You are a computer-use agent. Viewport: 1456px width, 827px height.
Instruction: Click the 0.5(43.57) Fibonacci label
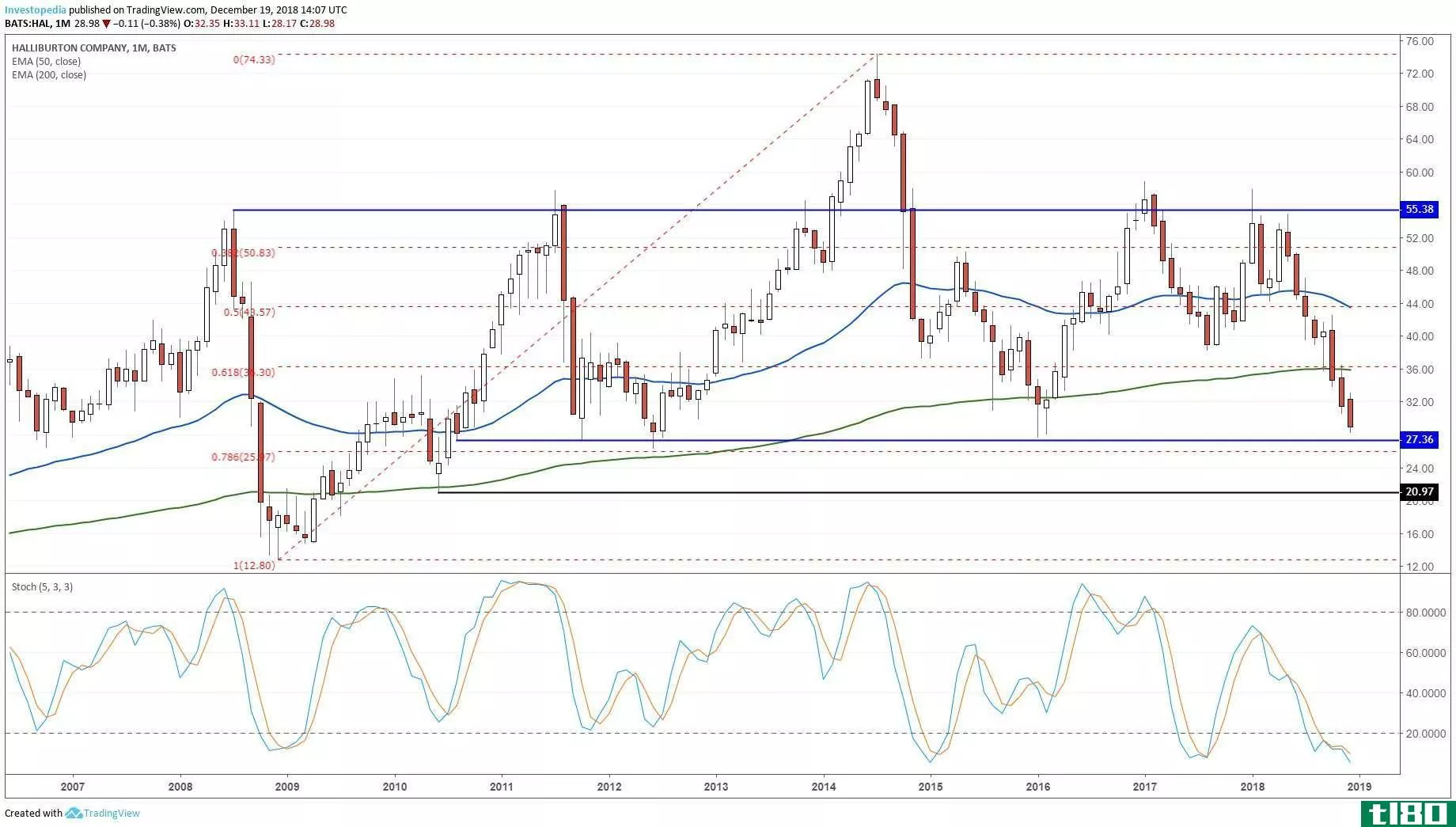tap(249, 313)
